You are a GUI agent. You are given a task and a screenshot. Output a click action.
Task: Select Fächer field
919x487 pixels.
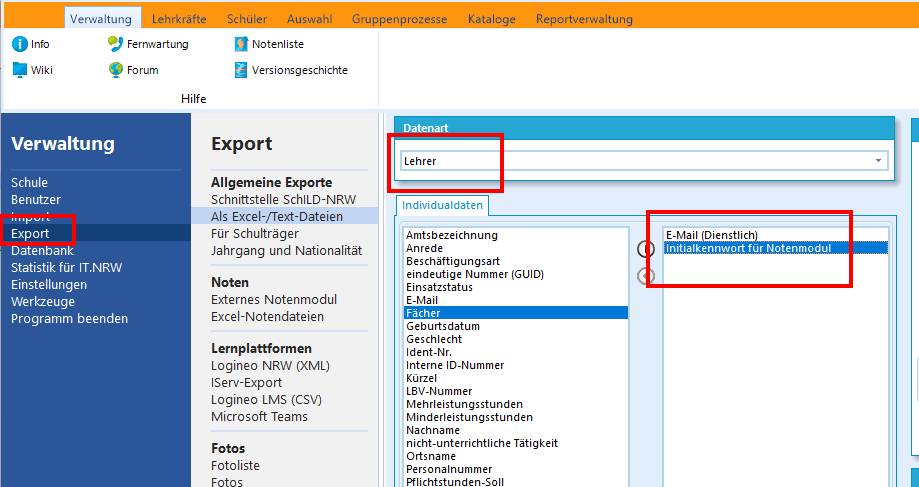click(x=516, y=313)
